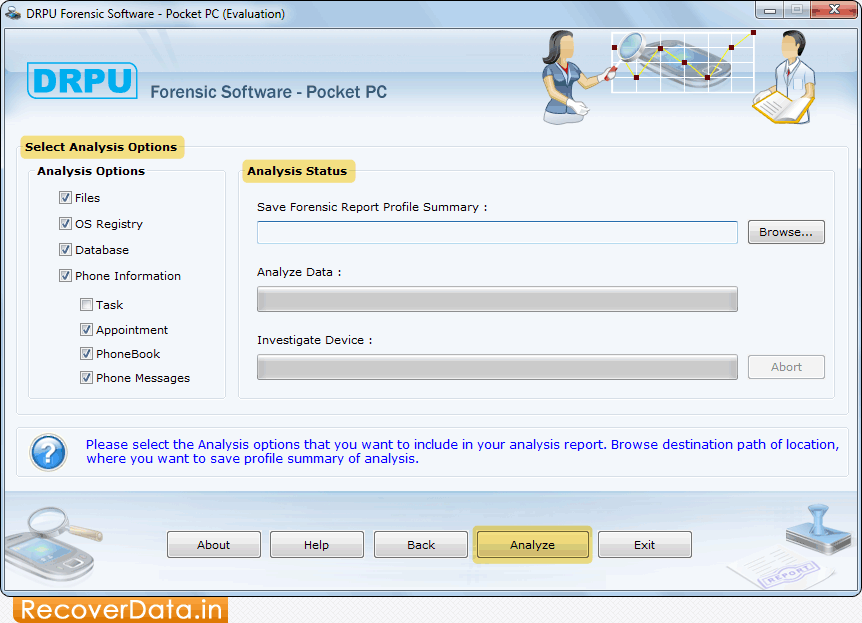Screen dimensions: 862x623
Task: Click the Abort button
Action: [786, 367]
